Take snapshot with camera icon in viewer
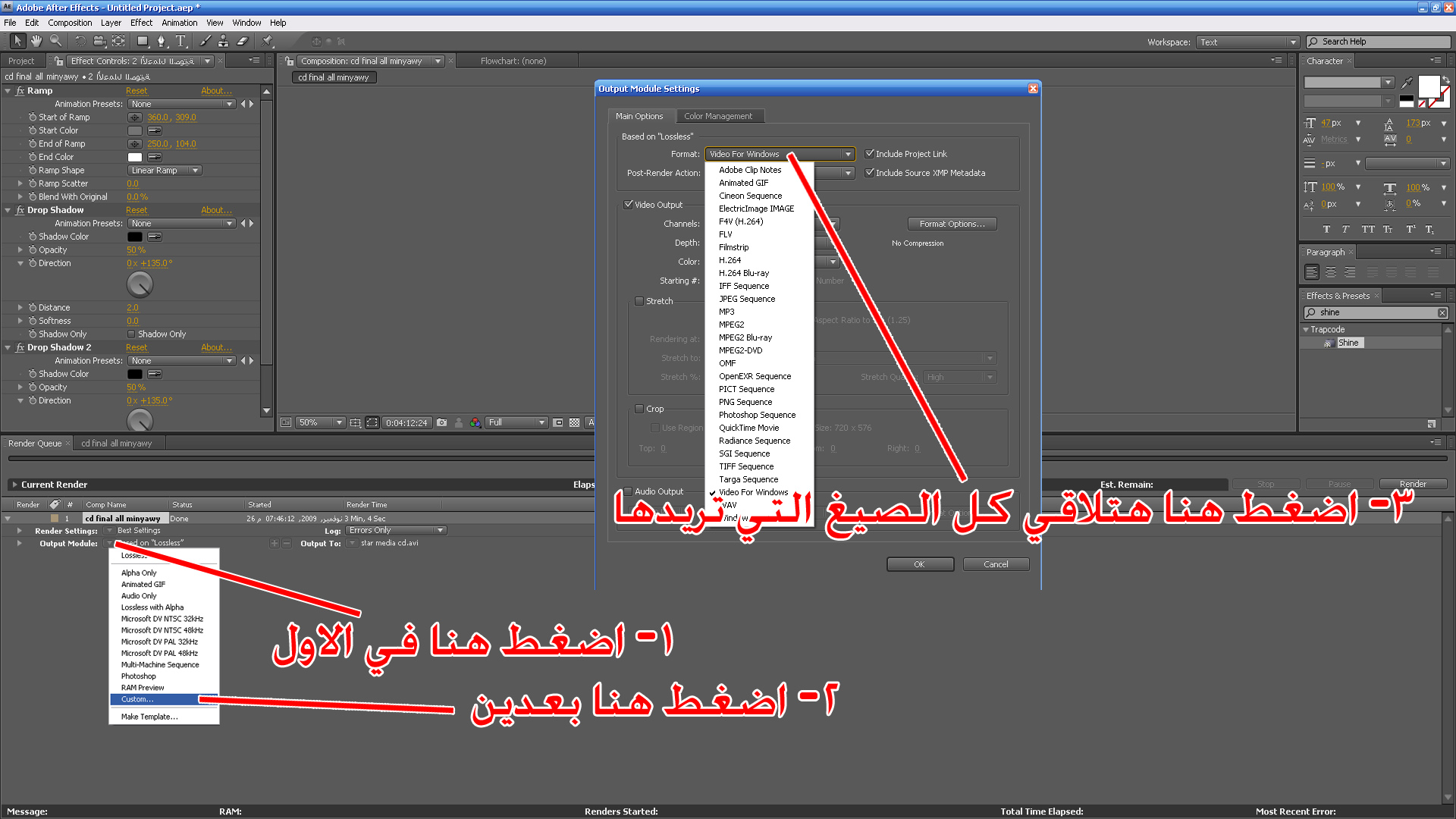This screenshot has width=1456, height=819. [441, 422]
